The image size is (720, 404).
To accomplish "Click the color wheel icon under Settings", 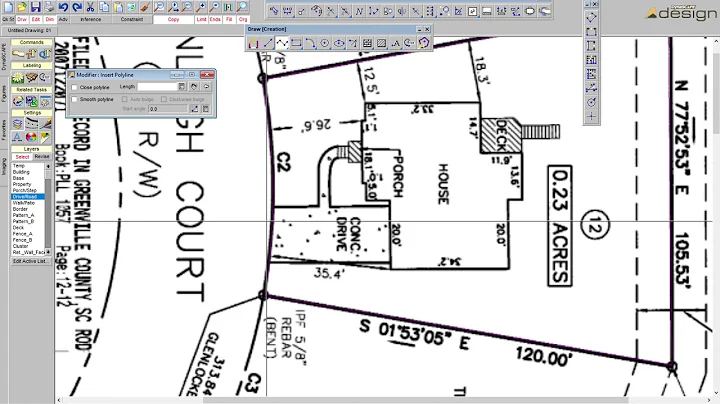I will (x=31, y=137).
